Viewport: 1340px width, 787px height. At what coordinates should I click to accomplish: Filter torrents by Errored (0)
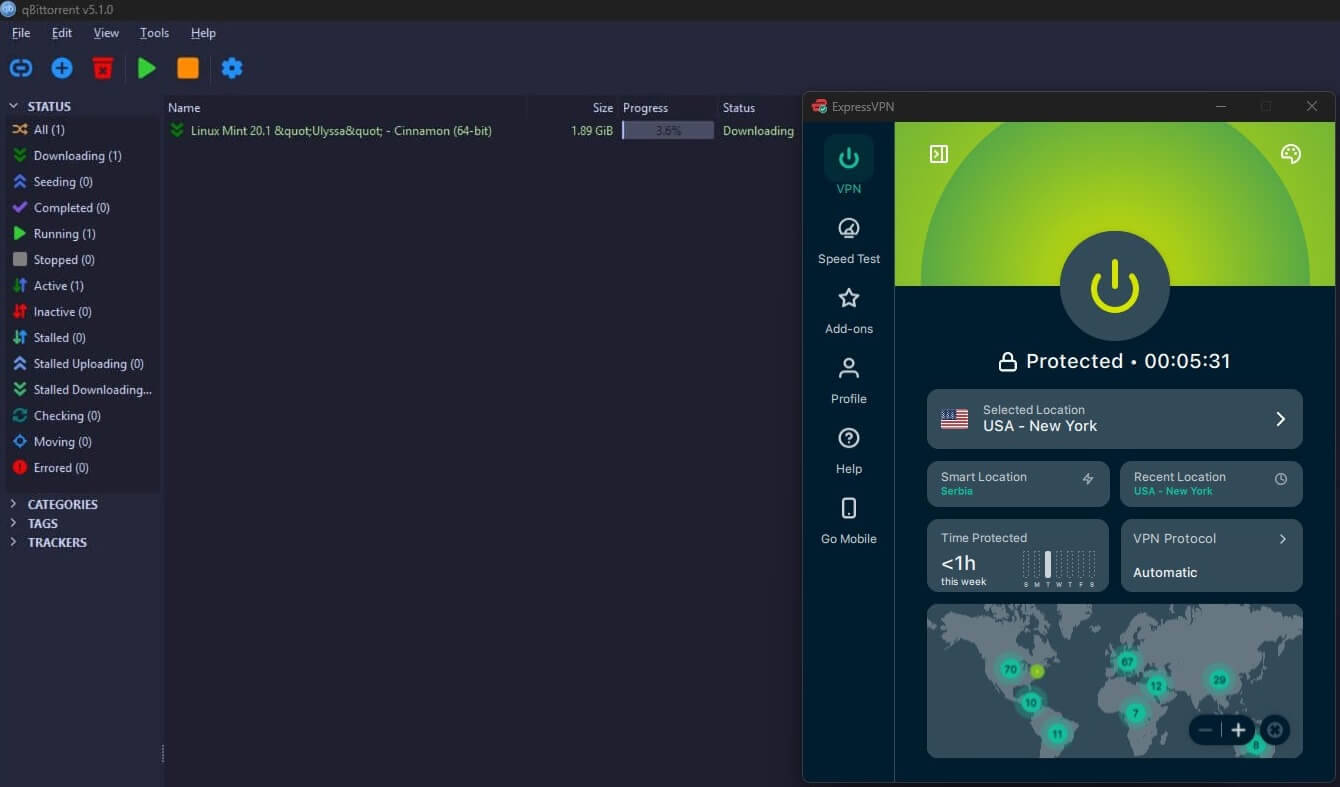click(80, 468)
